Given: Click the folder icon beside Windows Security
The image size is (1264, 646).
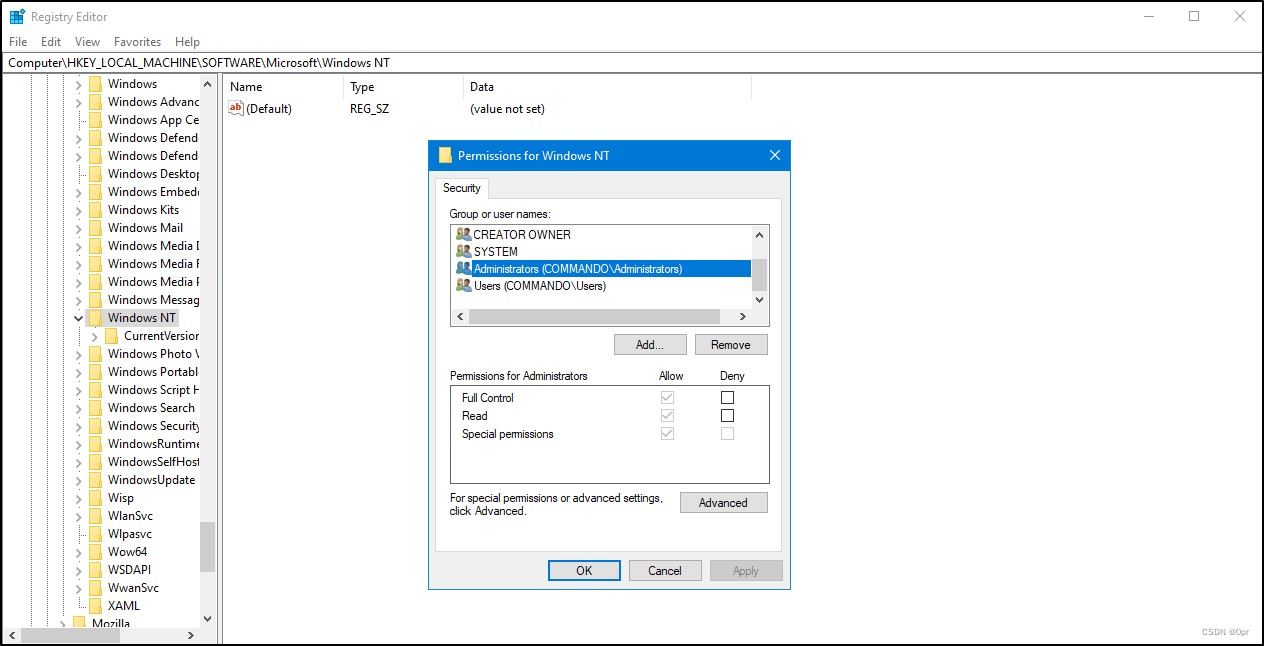Looking at the screenshot, I should coord(96,426).
